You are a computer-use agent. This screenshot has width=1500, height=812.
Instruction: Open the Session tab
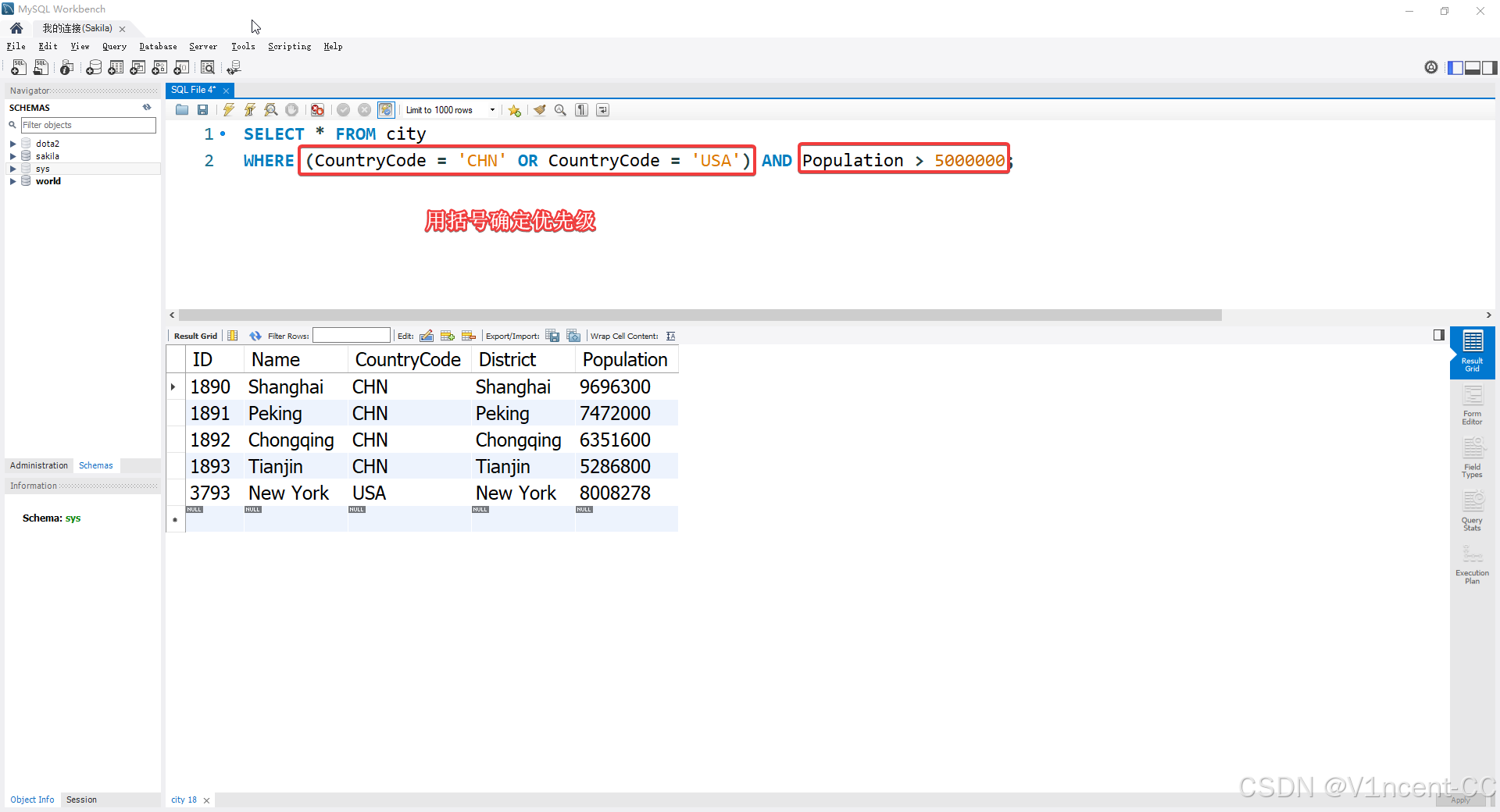81,800
